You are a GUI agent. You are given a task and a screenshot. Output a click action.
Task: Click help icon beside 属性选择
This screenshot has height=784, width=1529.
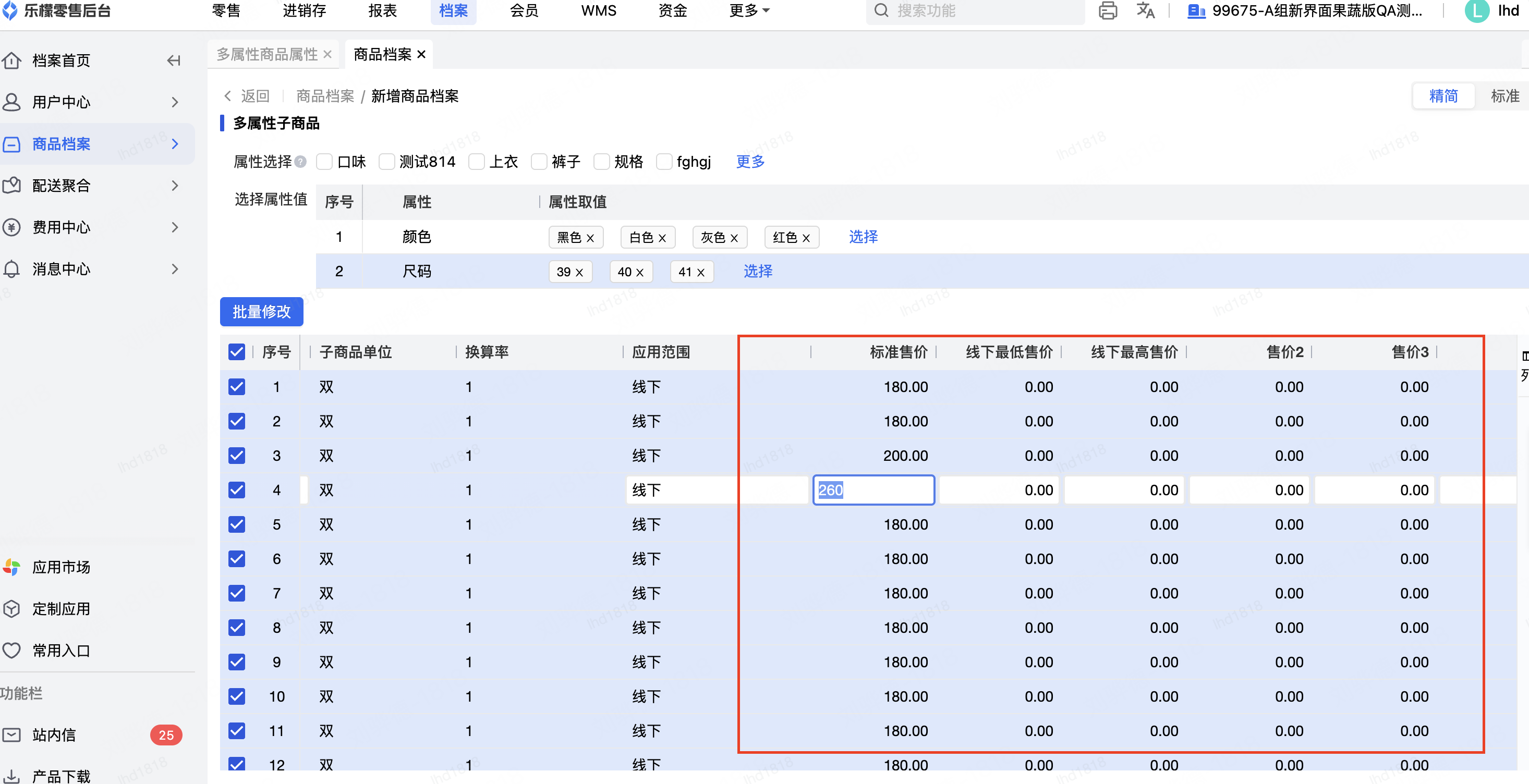click(301, 162)
